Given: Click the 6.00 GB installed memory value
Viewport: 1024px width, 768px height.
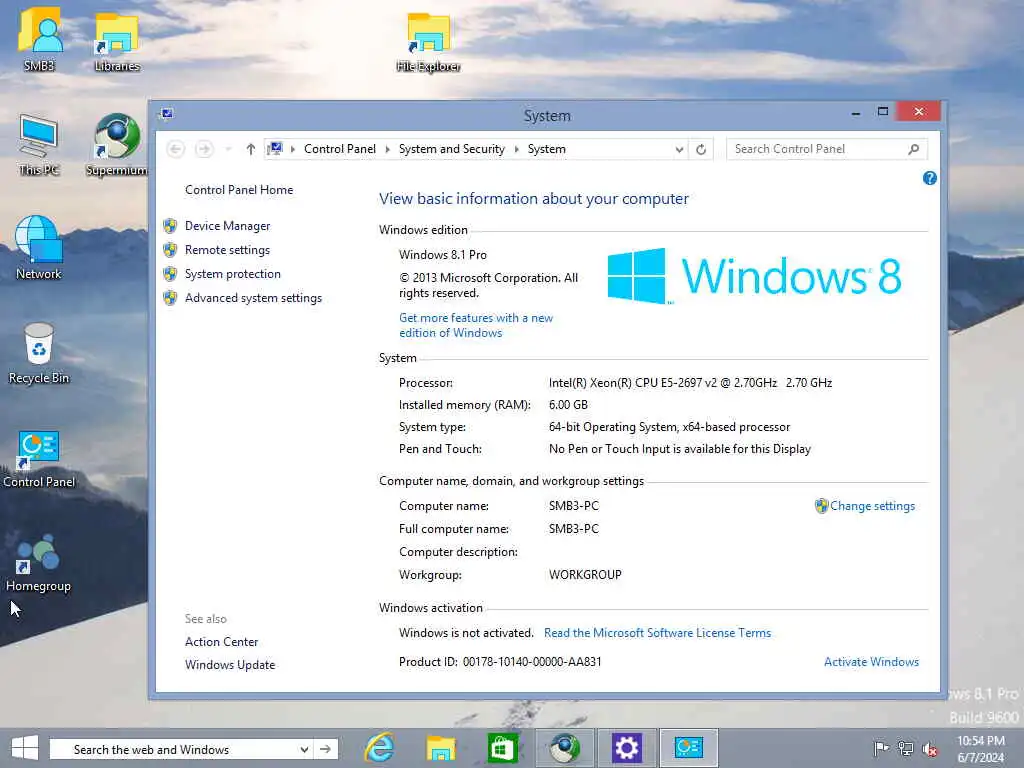Looking at the screenshot, I should tap(568, 405).
